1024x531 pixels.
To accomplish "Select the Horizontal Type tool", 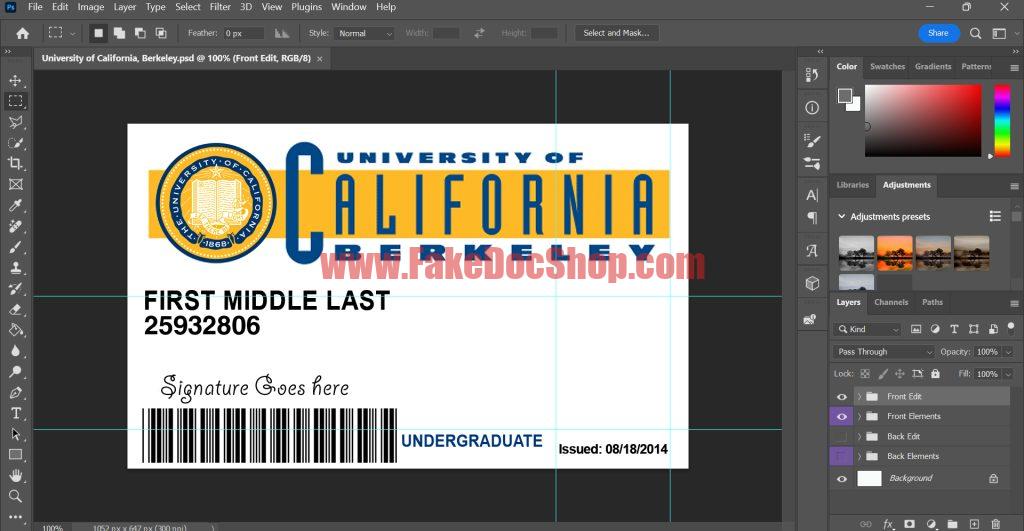I will point(15,413).
